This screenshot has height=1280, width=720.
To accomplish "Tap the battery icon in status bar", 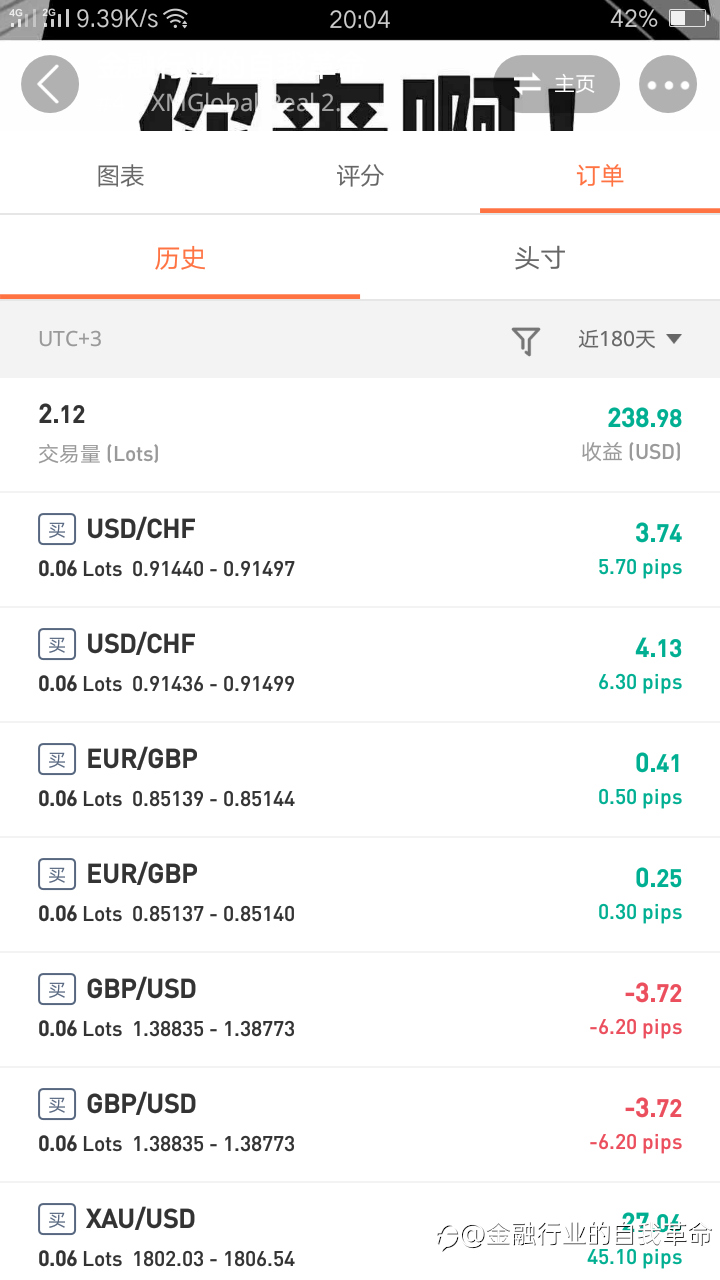I will 688,18.
